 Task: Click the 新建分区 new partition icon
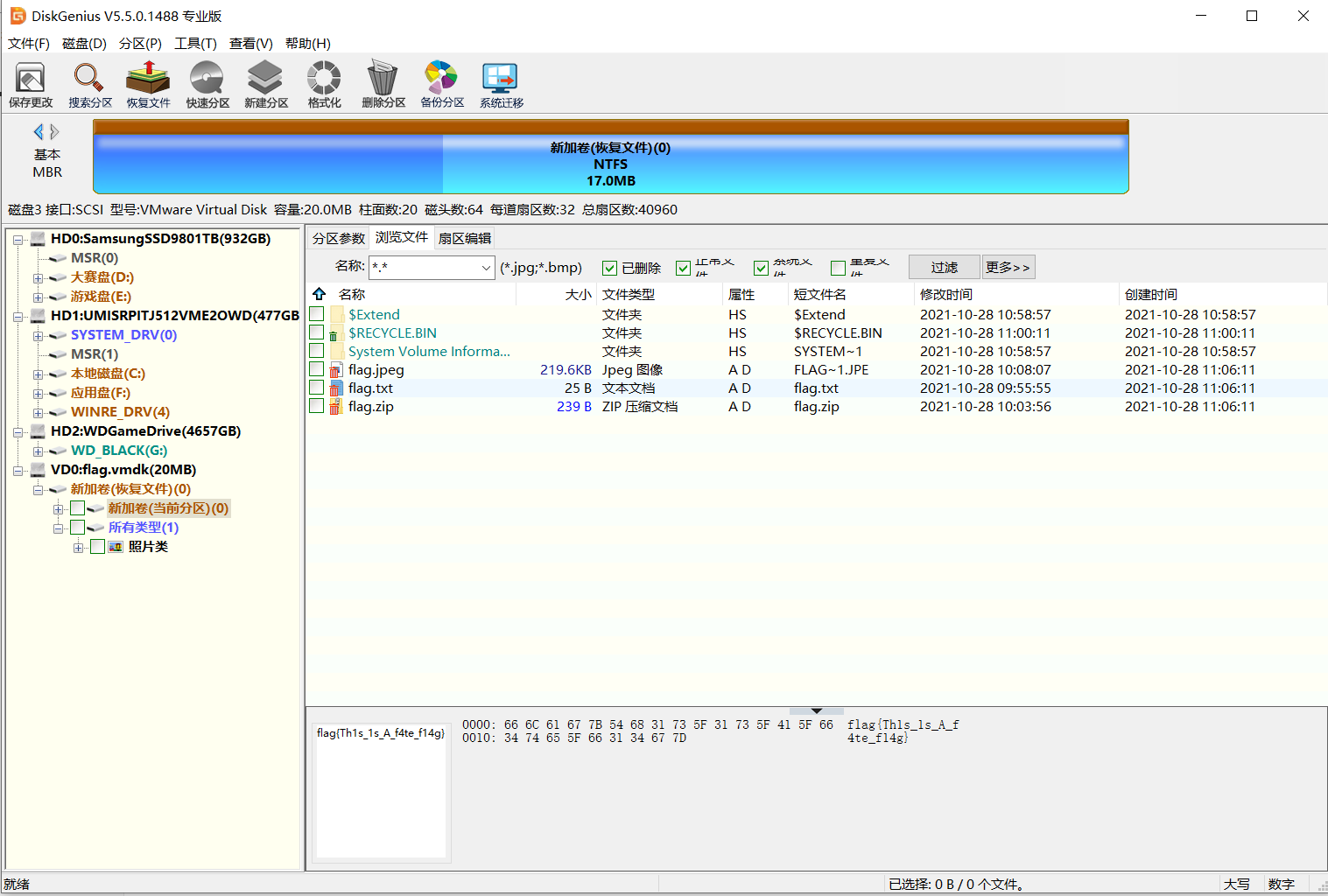(266, 85)
